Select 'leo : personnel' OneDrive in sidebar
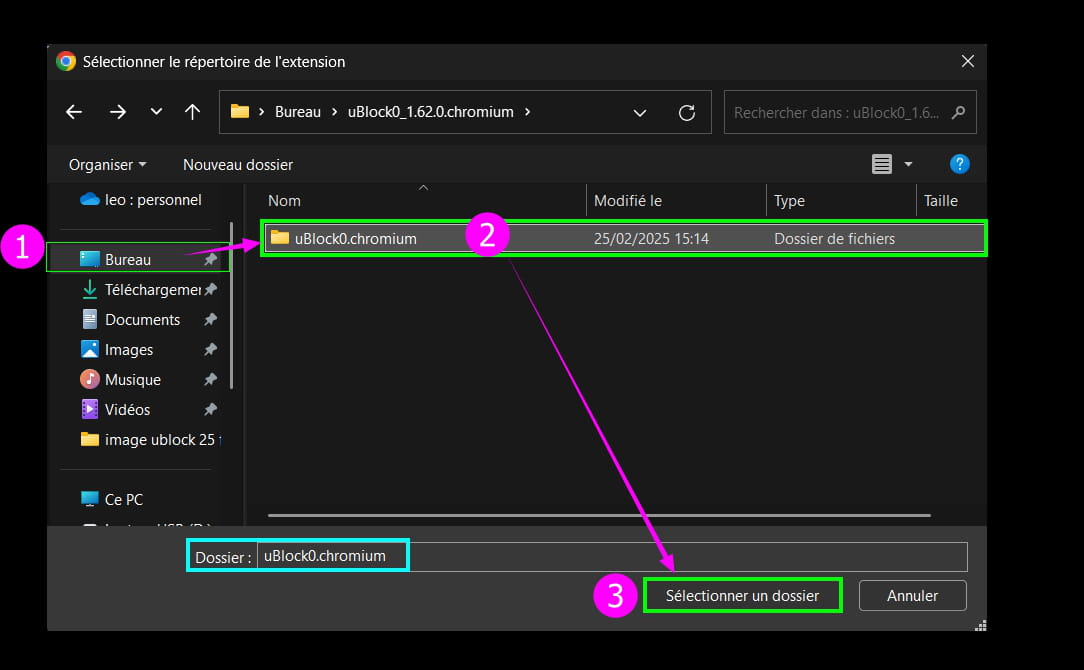This screenshot has height=670, width=1084. click(141, 200)
